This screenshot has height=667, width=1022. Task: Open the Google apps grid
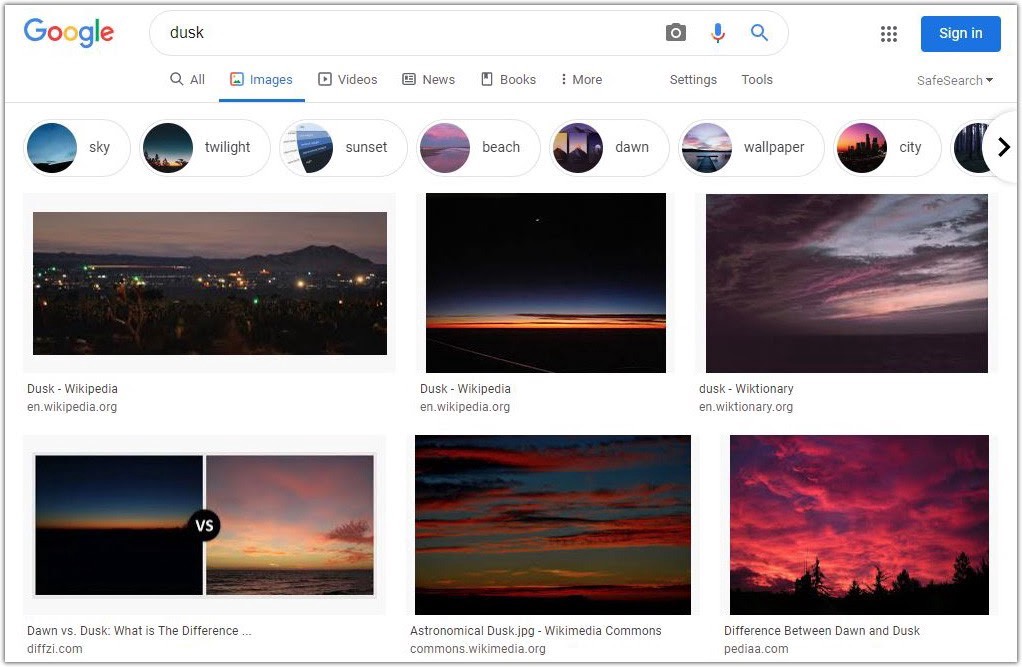pos(889,34)
